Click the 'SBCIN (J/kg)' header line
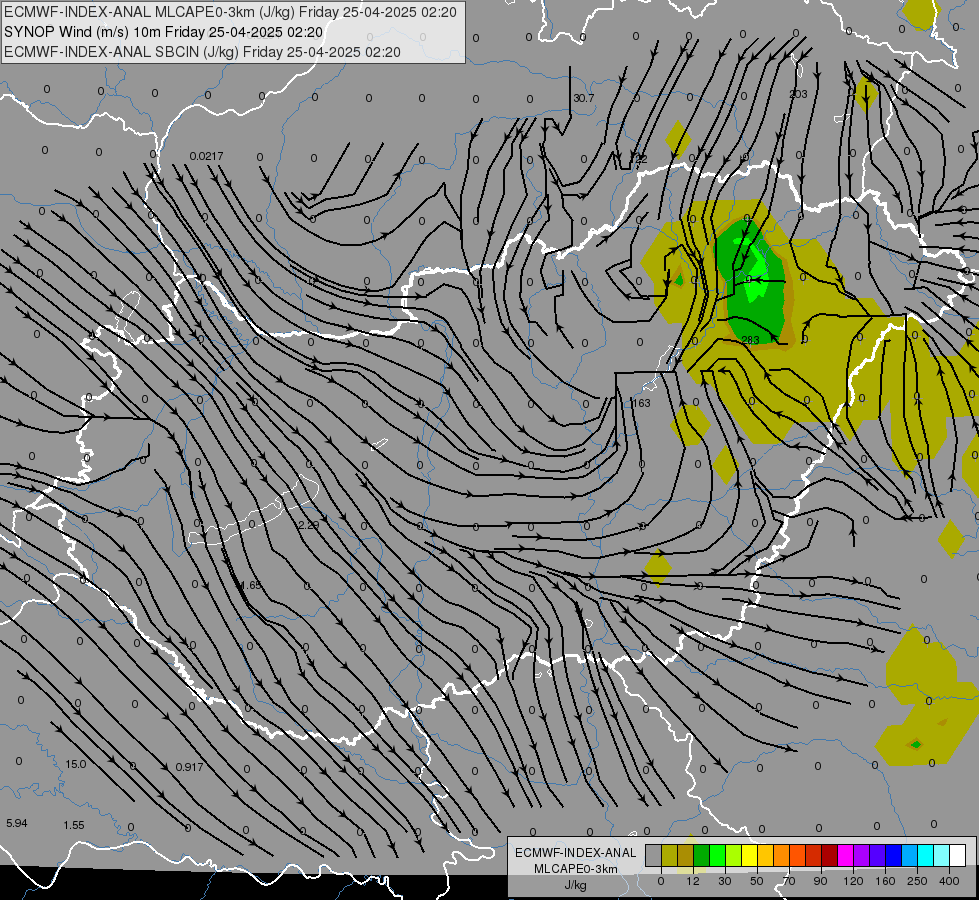 pos(202,52)
